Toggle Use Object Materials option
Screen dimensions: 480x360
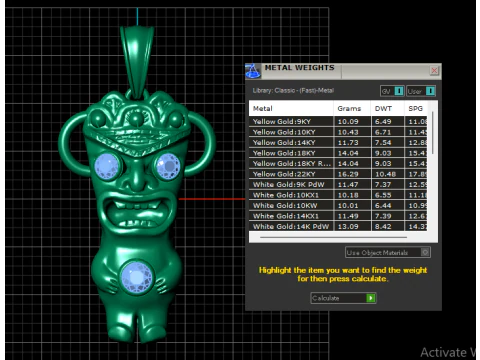tap(388, 252)
